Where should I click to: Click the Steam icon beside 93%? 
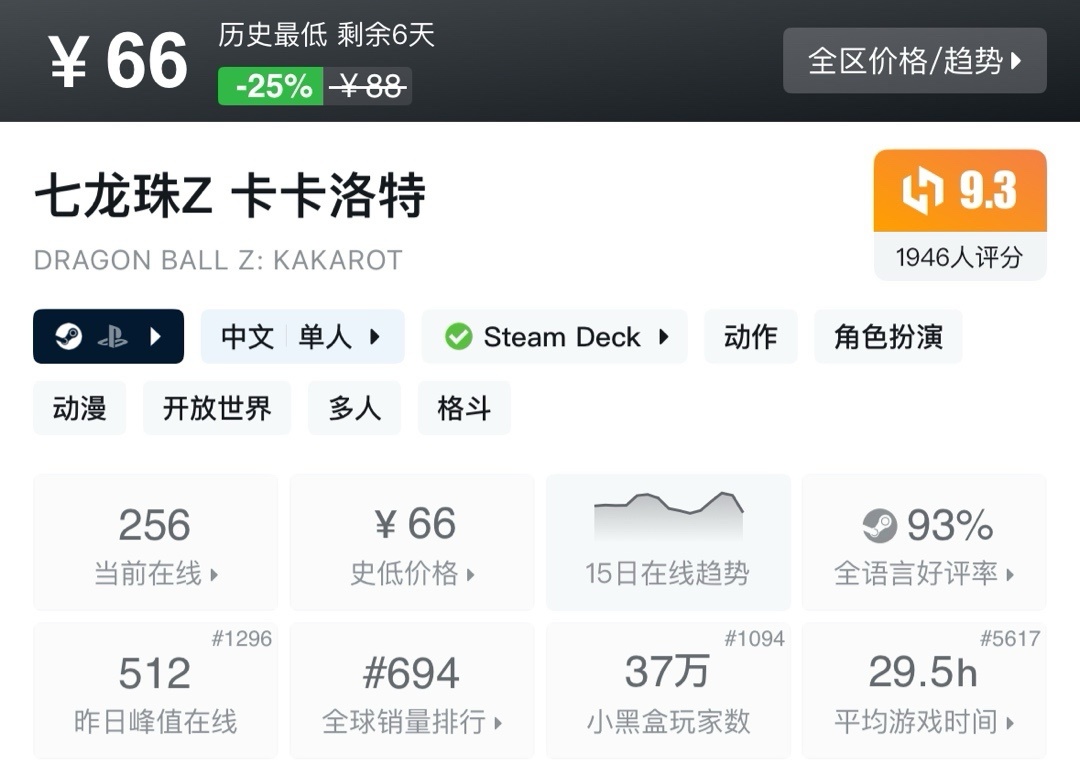pos(879,525)
